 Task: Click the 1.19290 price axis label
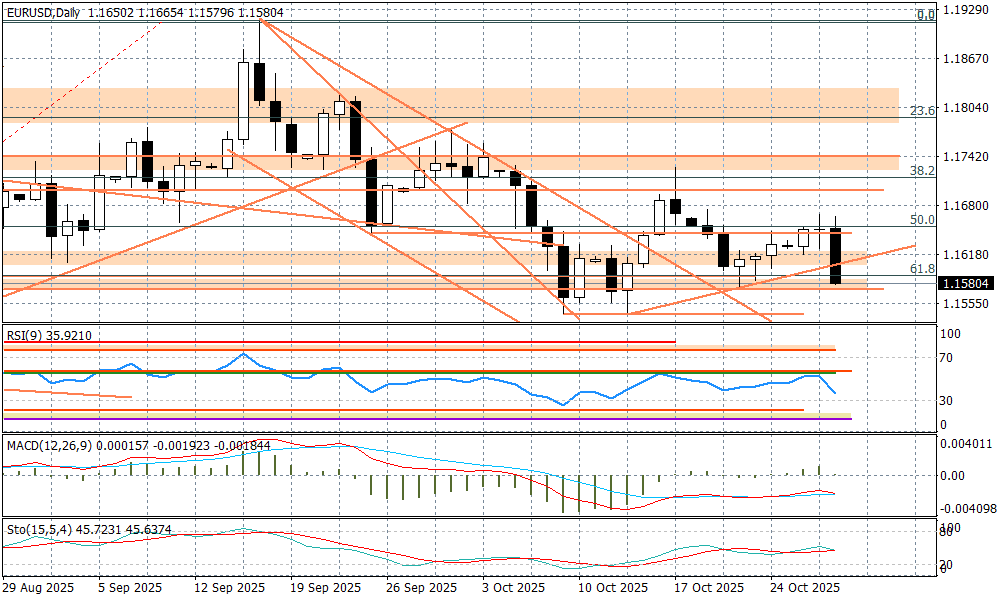965,11
